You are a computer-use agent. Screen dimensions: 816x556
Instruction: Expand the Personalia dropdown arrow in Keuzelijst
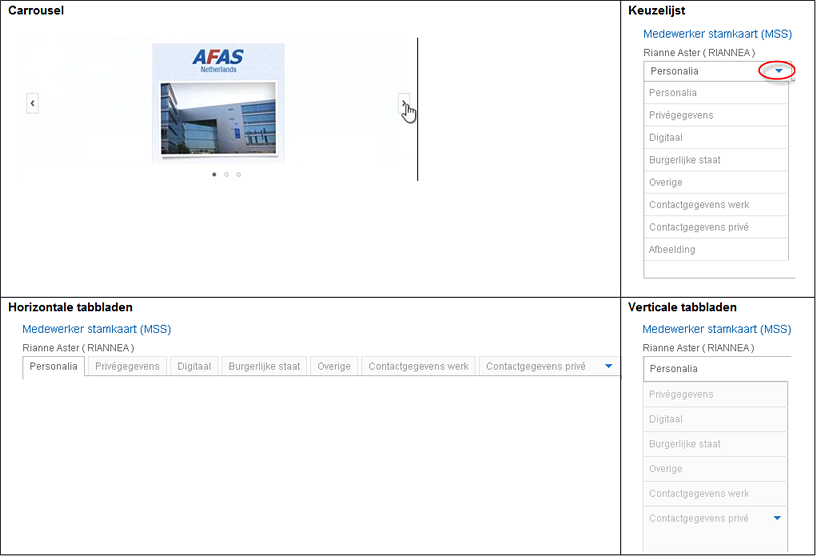[x=779, y=71]
